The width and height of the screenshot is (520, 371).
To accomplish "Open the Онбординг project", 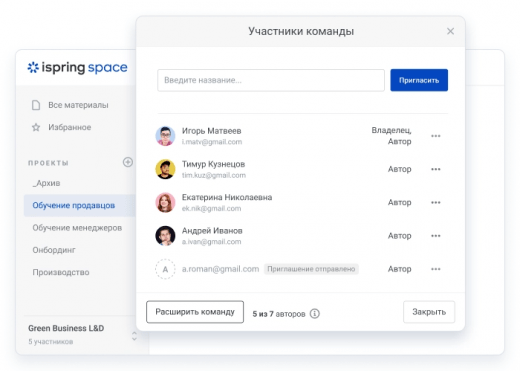I will pyautogui.click(x=54, y=250).
